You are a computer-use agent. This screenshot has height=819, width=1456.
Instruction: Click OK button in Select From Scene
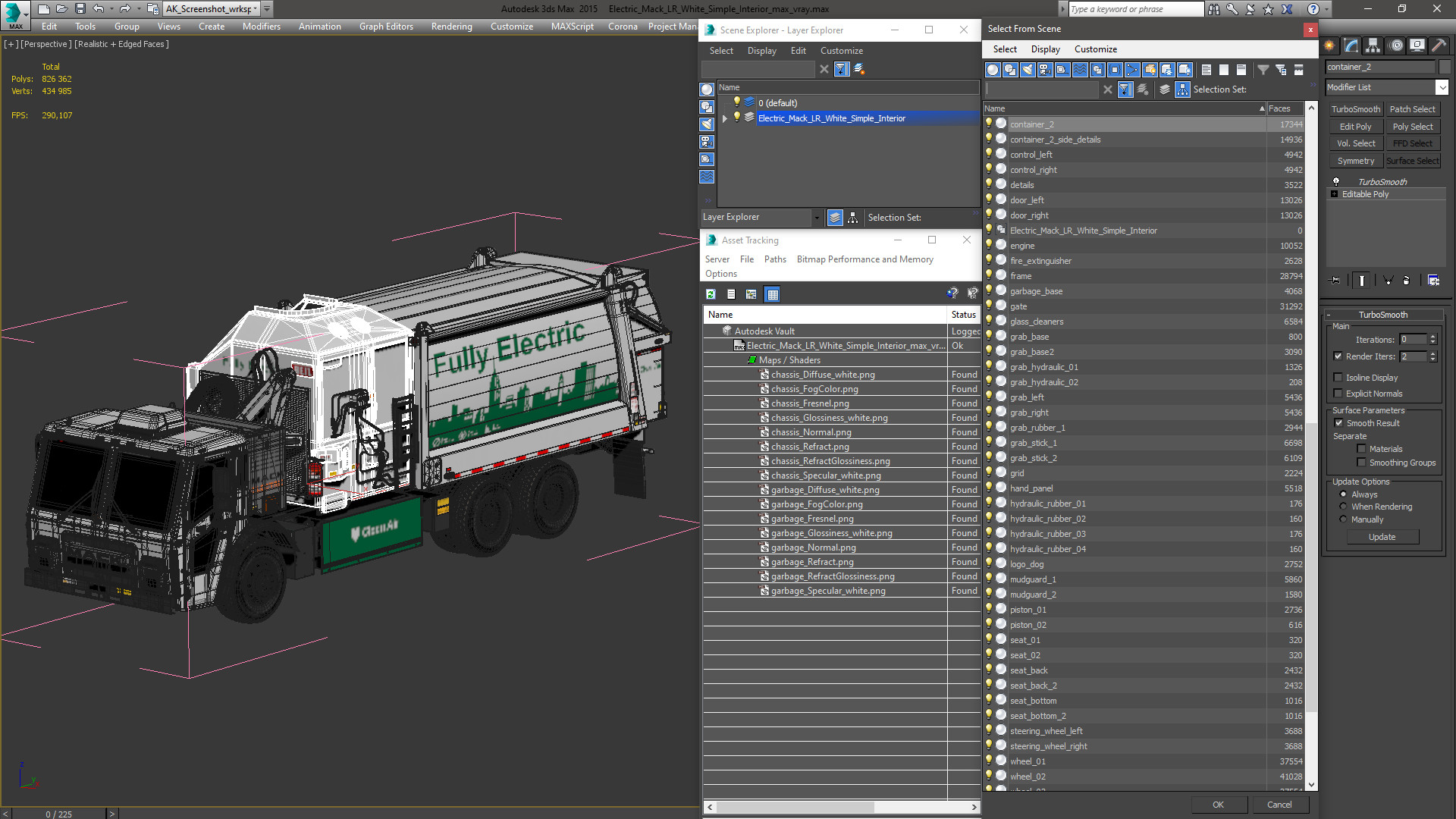1218,805
